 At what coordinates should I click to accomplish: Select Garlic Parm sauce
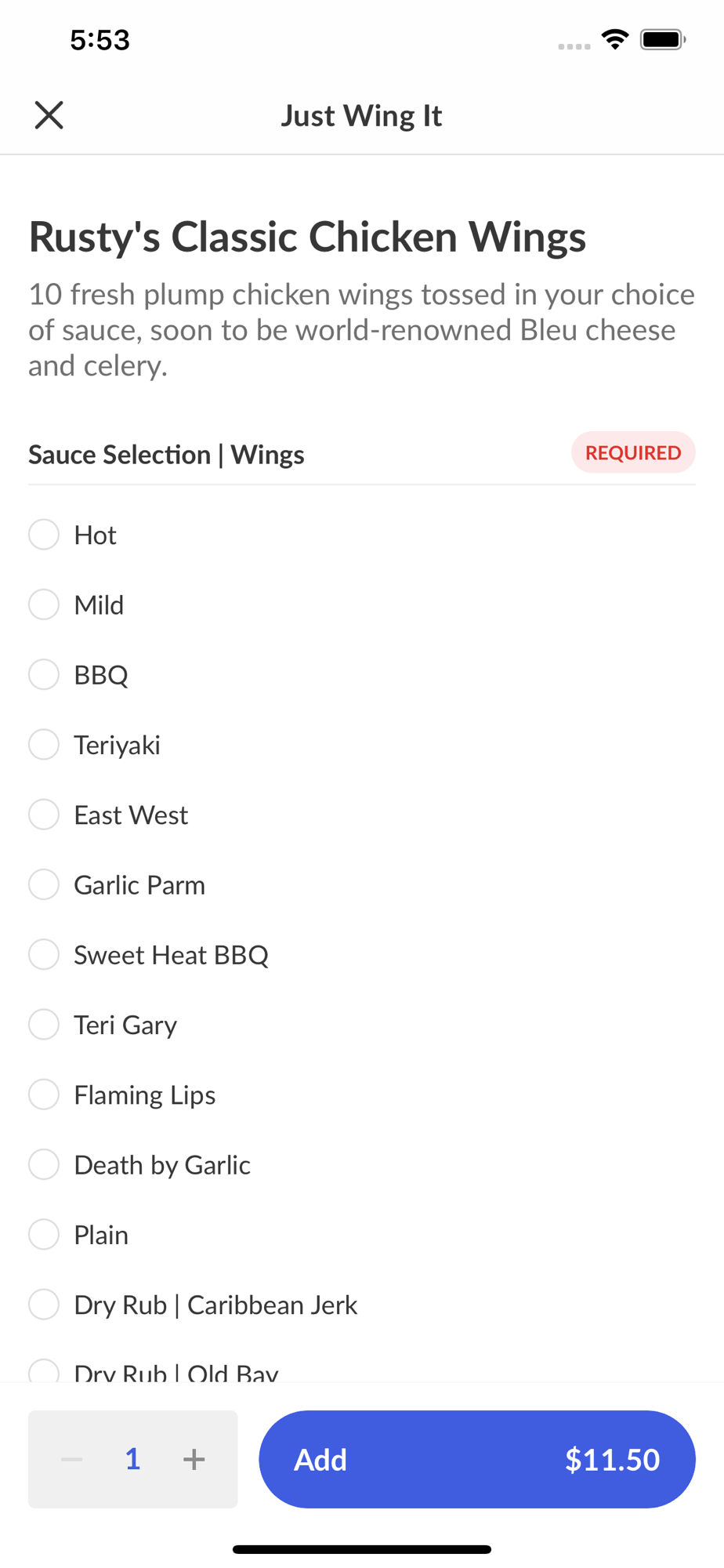(44, 884)
